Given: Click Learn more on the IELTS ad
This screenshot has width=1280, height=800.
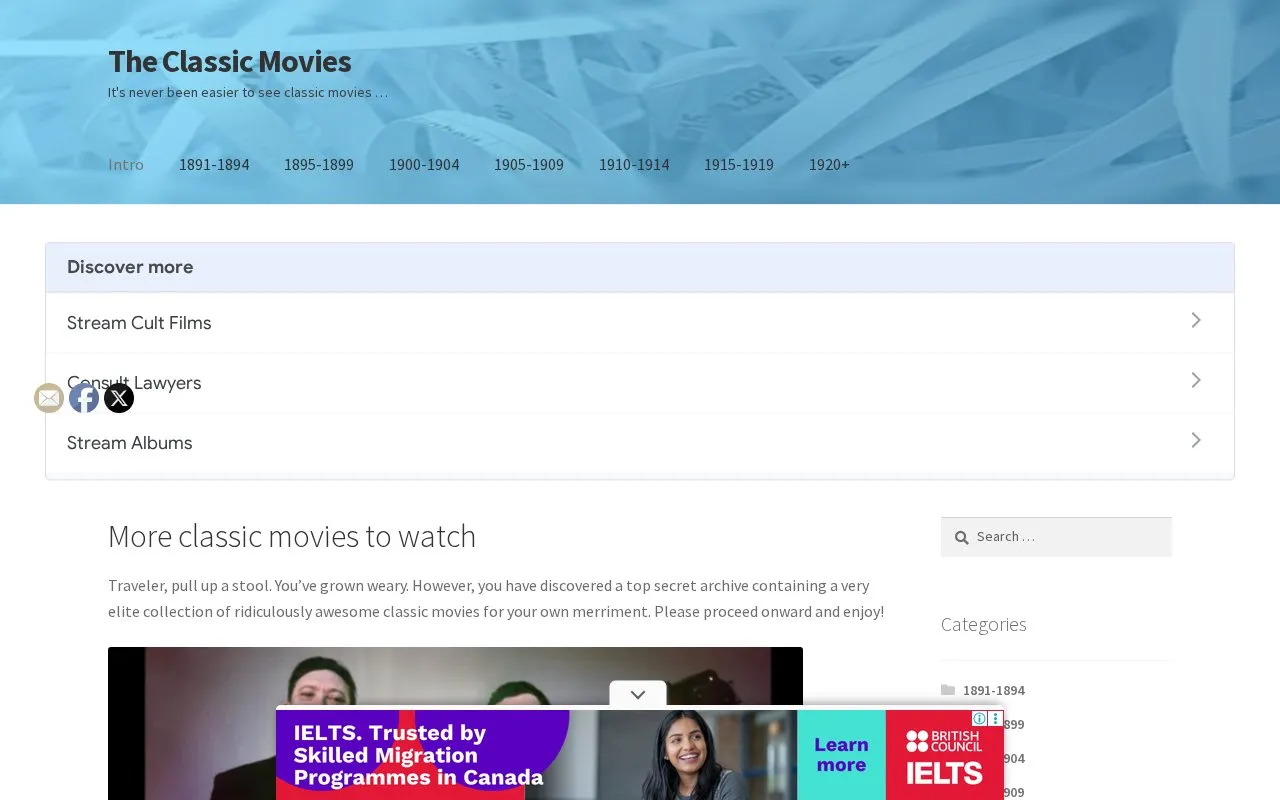Looking at the screenshot, I should (x=841, y=755).
